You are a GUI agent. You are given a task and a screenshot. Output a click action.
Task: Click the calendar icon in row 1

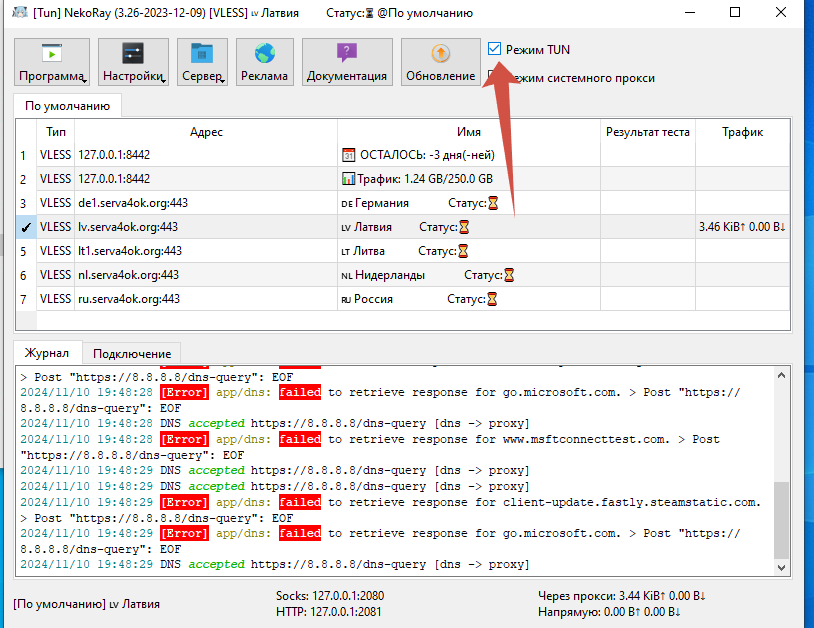point(348,155)
